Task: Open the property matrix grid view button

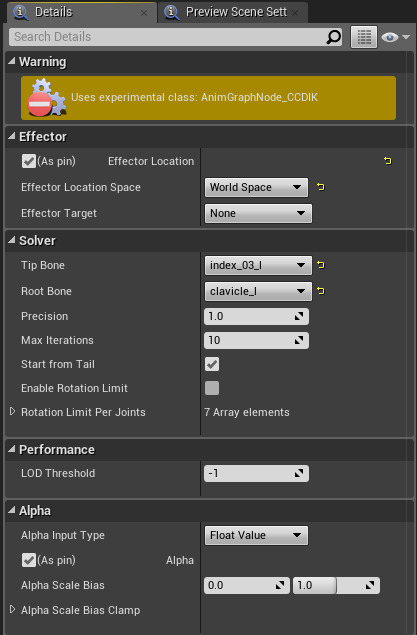Action: 364,37
